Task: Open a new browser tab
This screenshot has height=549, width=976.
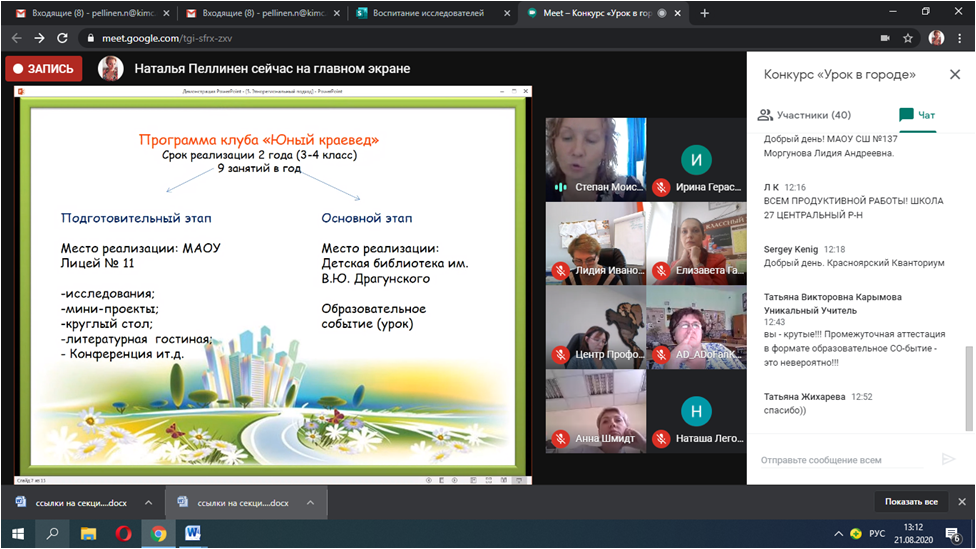Action: (705, 13)
